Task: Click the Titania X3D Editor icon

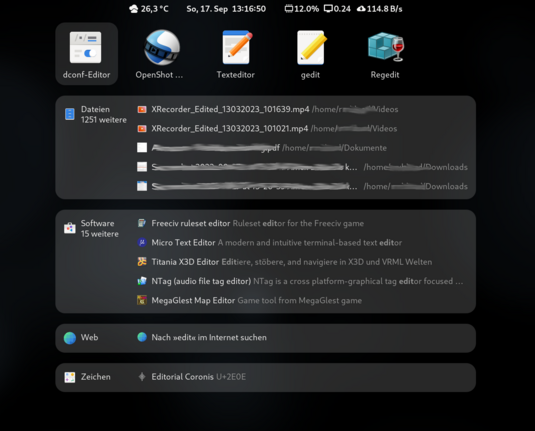Action: (x=142, y=262)
